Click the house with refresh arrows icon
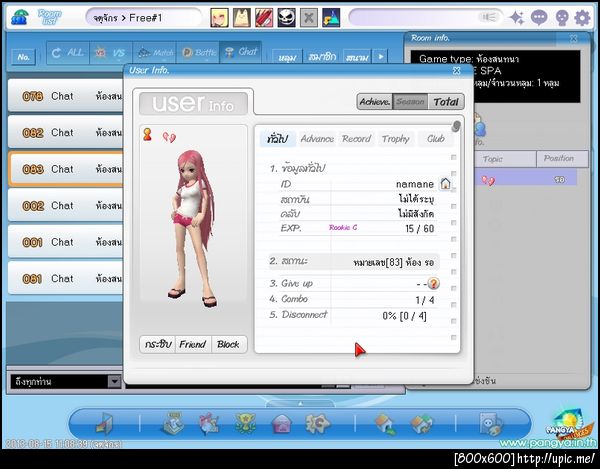The image size is (600, 469). (421, 424)
